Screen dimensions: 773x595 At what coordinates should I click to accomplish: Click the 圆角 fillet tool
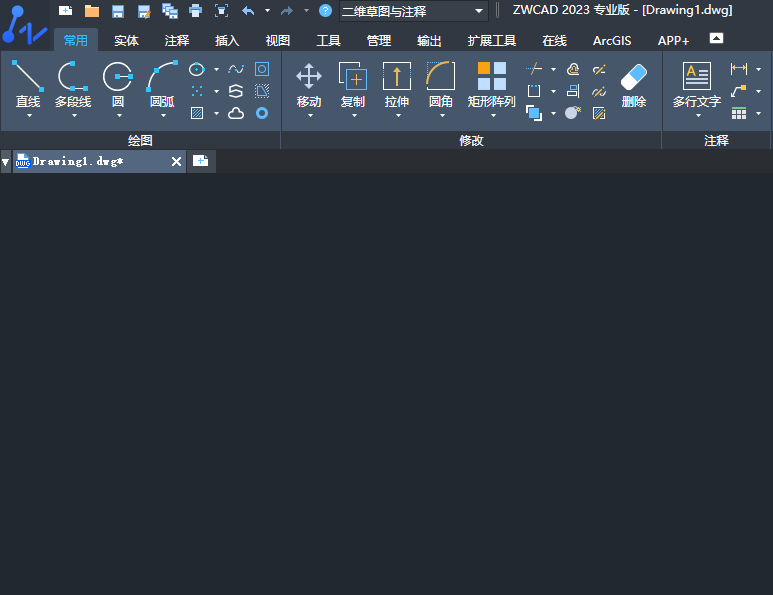[x=441, y=84]
